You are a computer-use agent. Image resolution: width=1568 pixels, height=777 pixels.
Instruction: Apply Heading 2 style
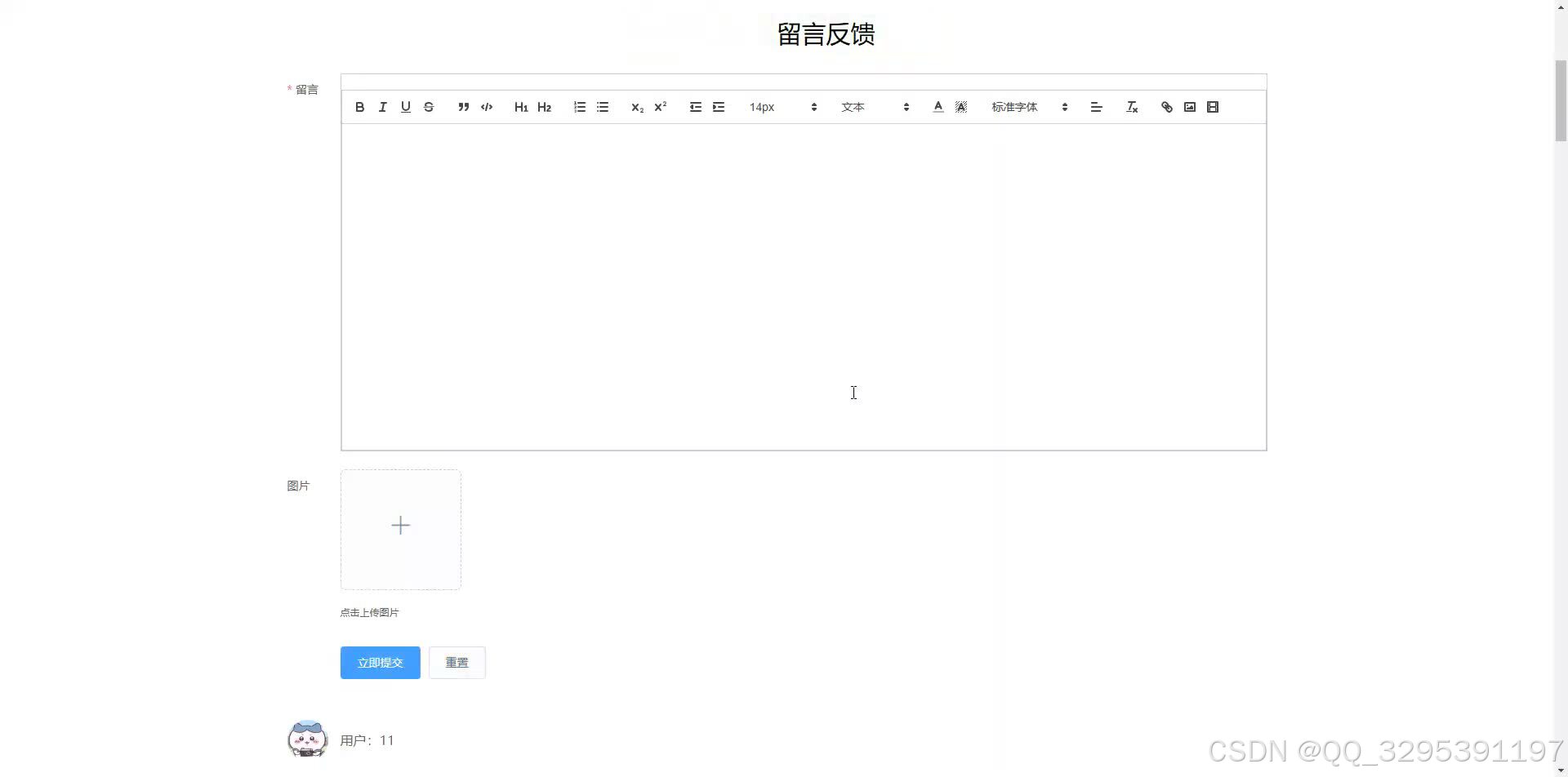pos(544,107)
